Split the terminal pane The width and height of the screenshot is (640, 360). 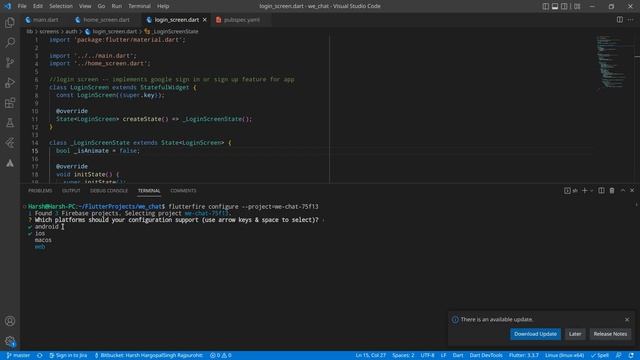(601, 191)
